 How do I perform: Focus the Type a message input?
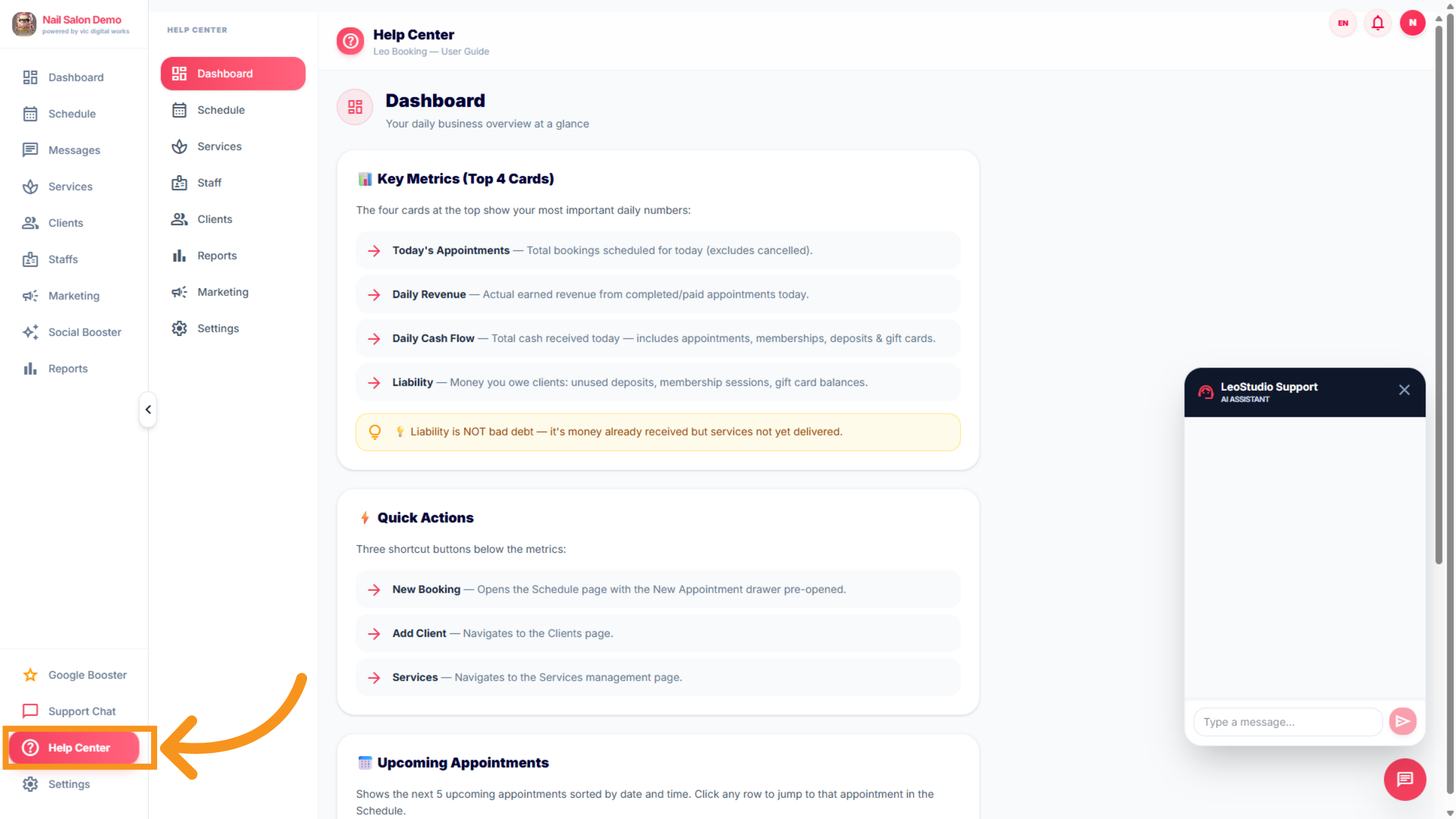(x=1287, y=722)
